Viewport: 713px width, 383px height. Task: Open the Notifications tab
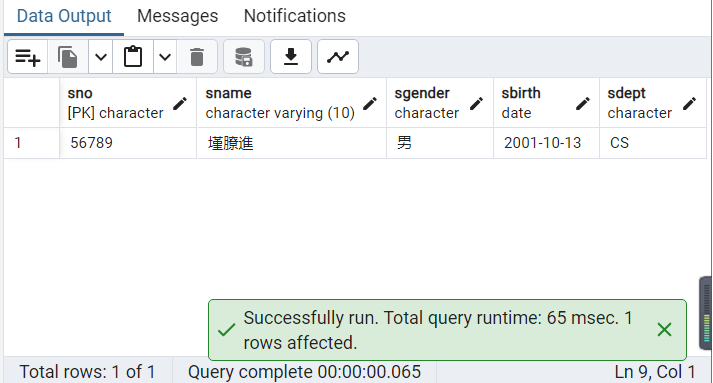(295, 16)
